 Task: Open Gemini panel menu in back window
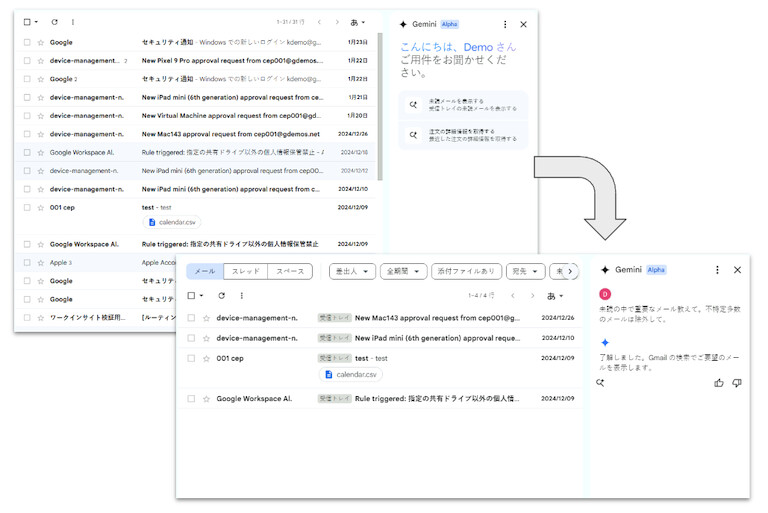pyautogui.click(x=505, y=24)
